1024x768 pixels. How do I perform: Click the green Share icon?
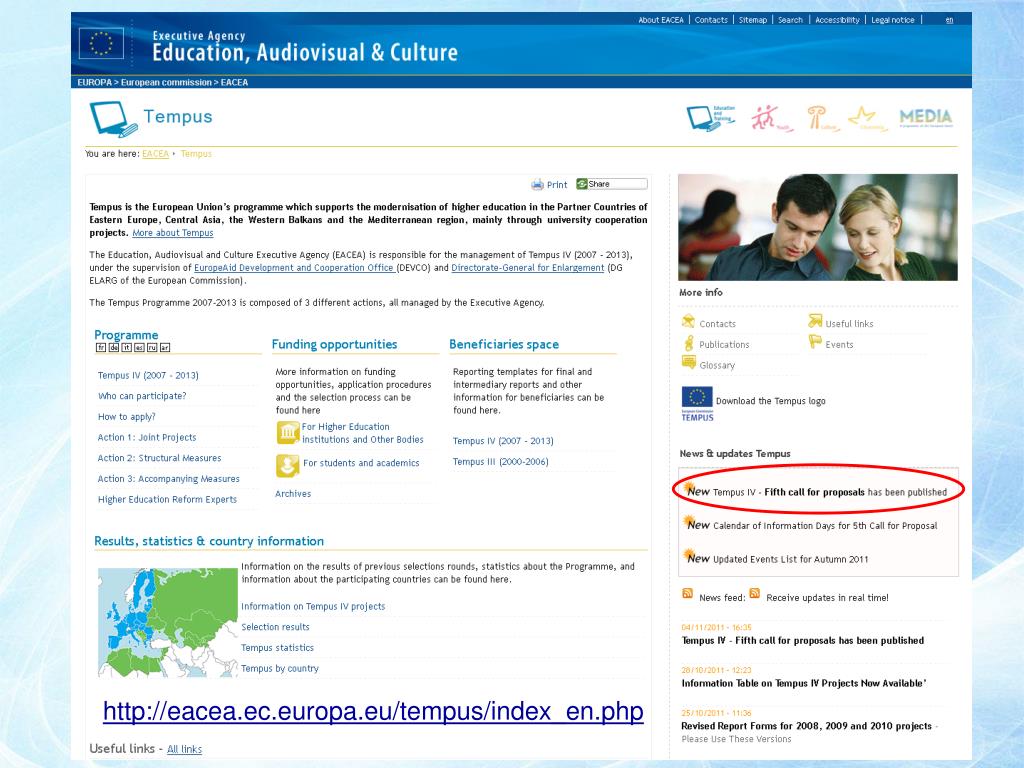[581, 184]
